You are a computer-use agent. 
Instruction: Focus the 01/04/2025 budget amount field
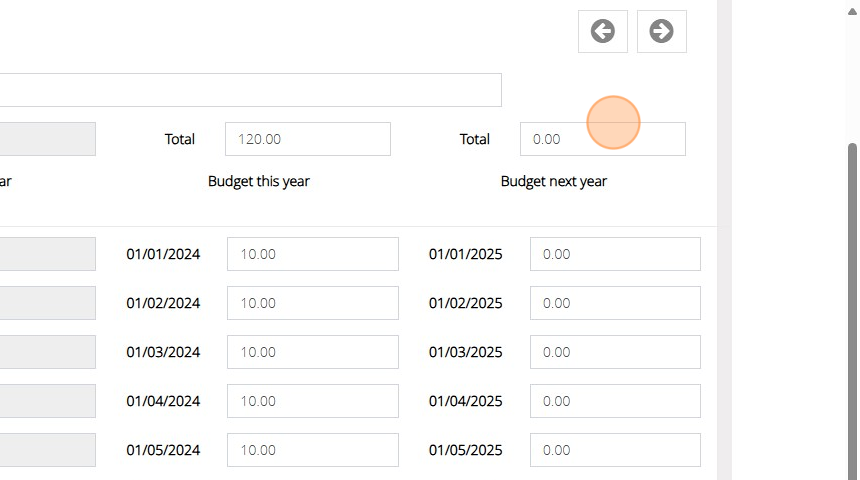pos(615,401)
